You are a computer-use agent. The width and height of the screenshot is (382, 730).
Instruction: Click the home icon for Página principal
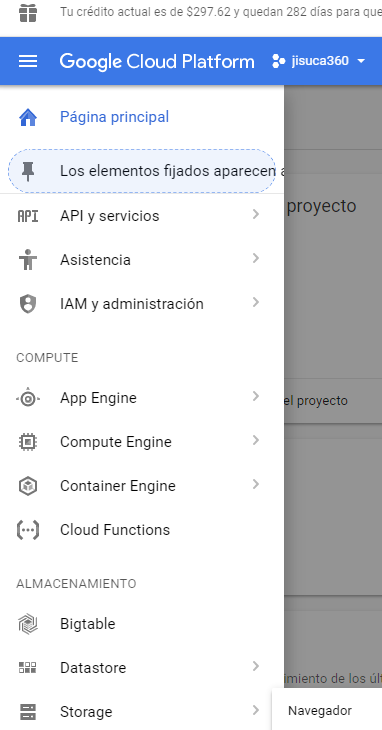point(28,117)
